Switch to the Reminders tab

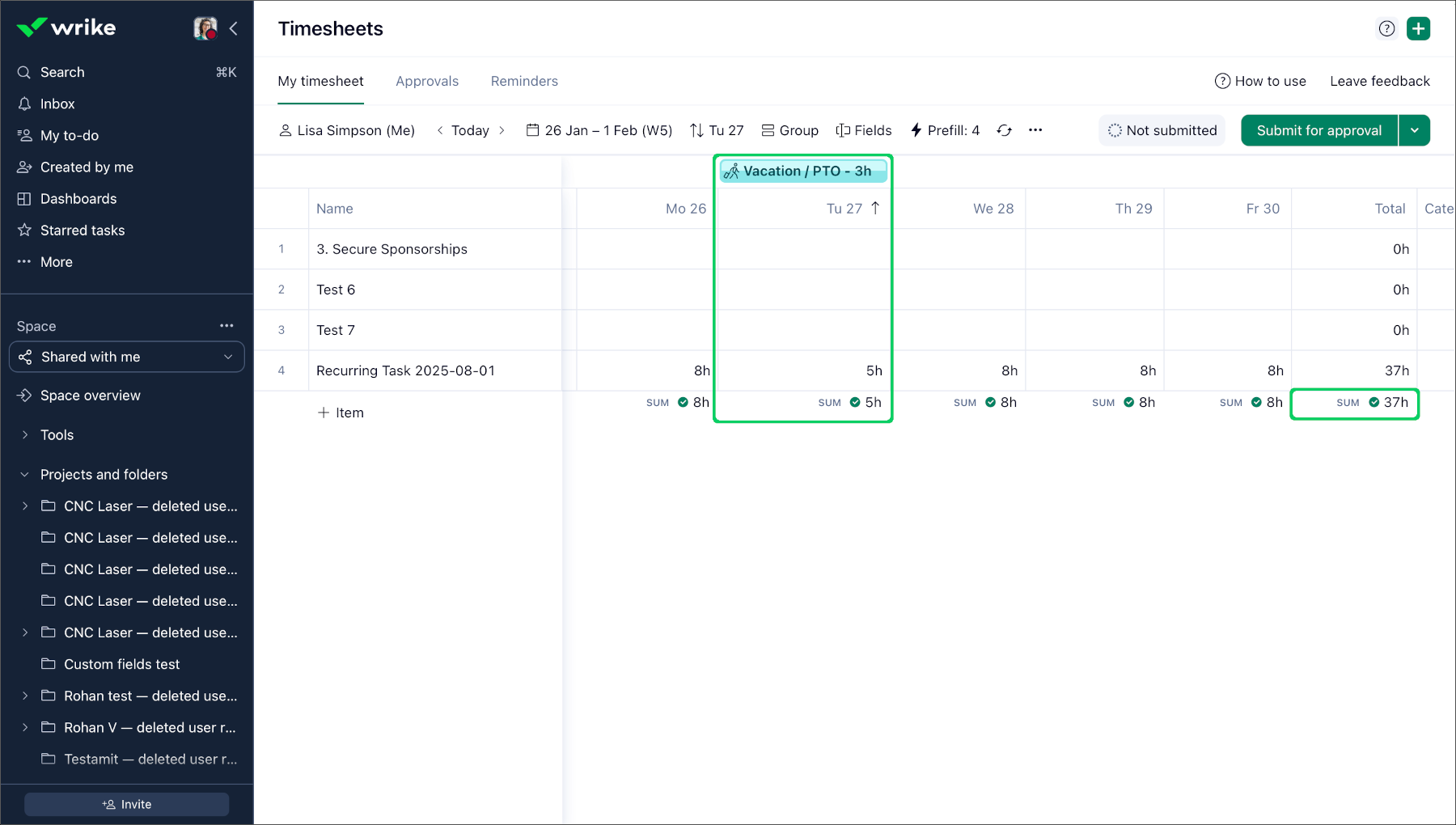coord(524,81)
